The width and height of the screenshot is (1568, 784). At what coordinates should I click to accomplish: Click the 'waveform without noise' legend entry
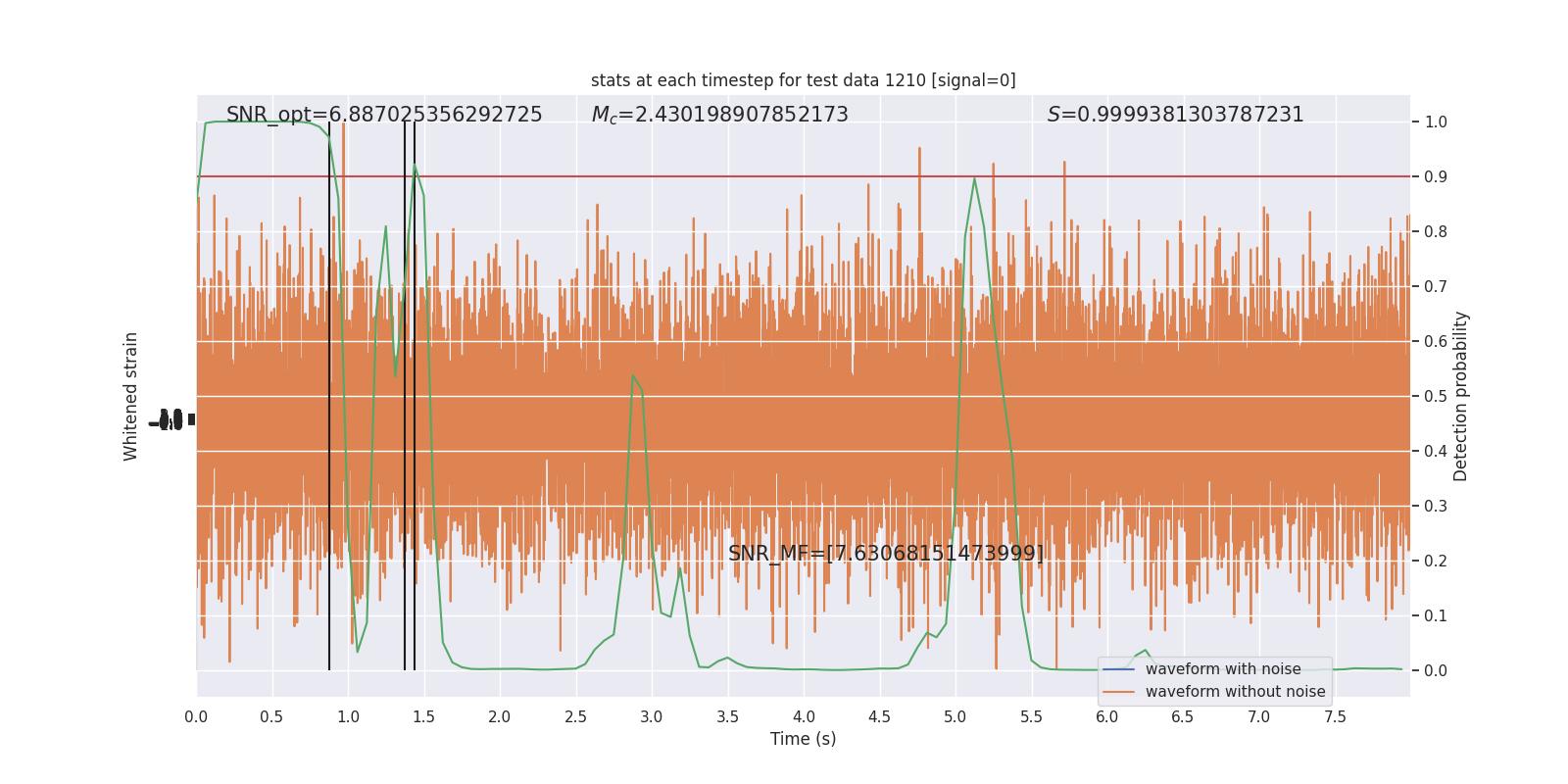pyautogui.click(x=1235, y=692)
